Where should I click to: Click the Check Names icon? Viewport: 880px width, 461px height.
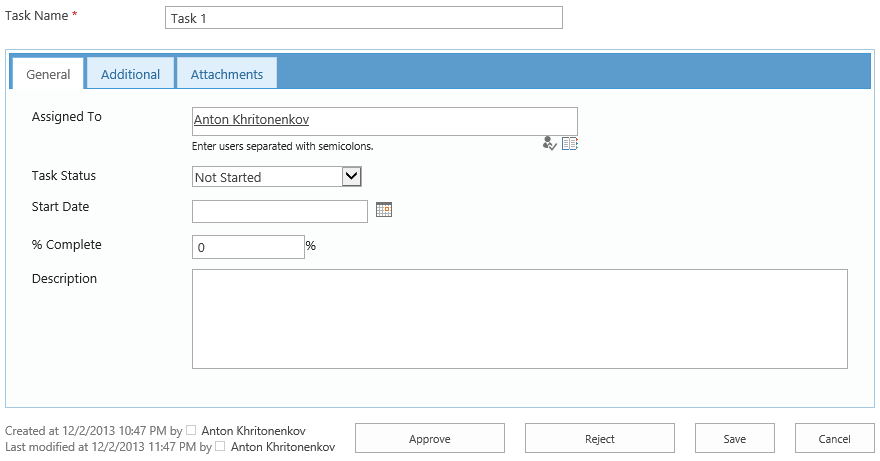click(549, 144)
